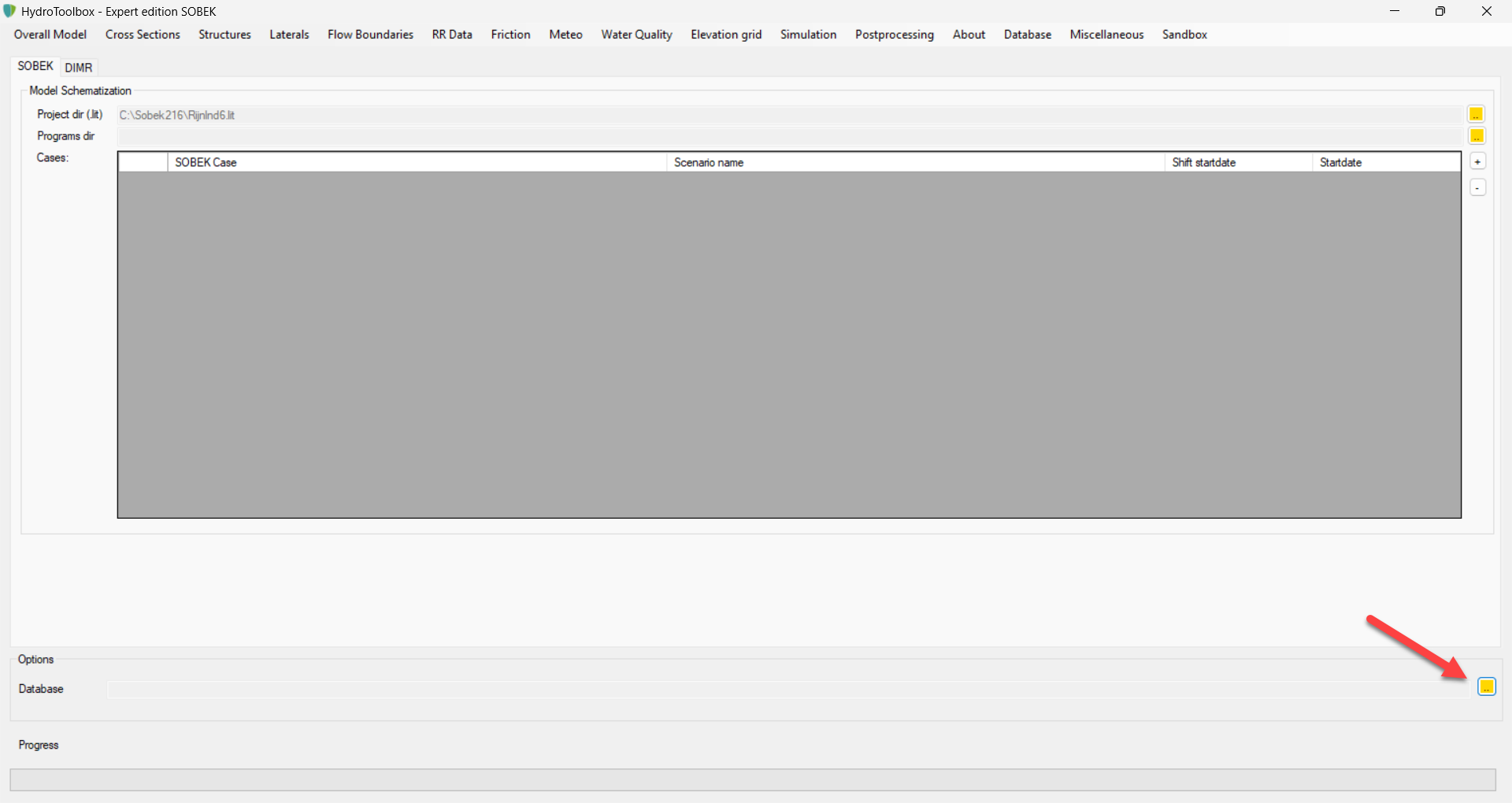Click the Project dir browse folder icon
The height and width of the screenshot is (803, 1512).
coord(1476,115)
